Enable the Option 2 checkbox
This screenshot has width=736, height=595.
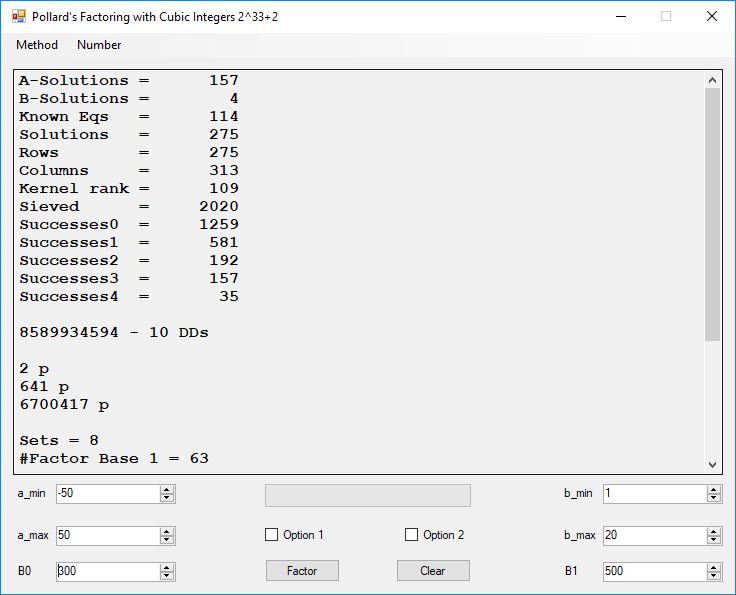click(435, 535)
